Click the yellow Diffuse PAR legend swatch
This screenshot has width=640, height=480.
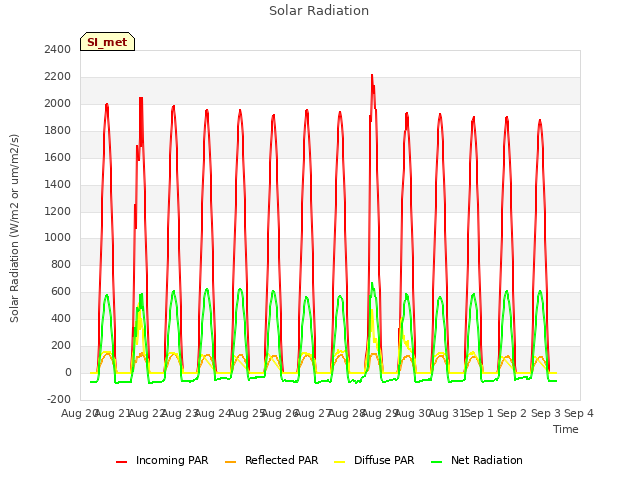pos(340,462)
